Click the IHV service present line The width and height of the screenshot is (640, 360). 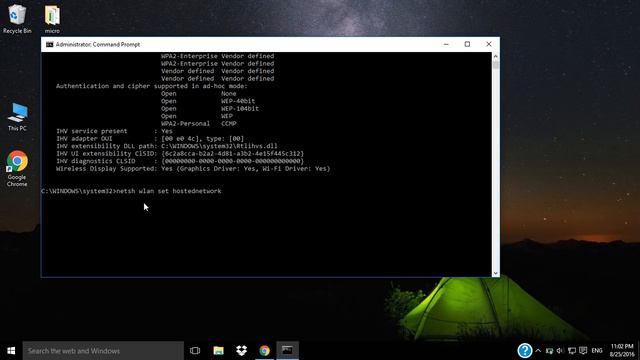click(x=114, y=131)
